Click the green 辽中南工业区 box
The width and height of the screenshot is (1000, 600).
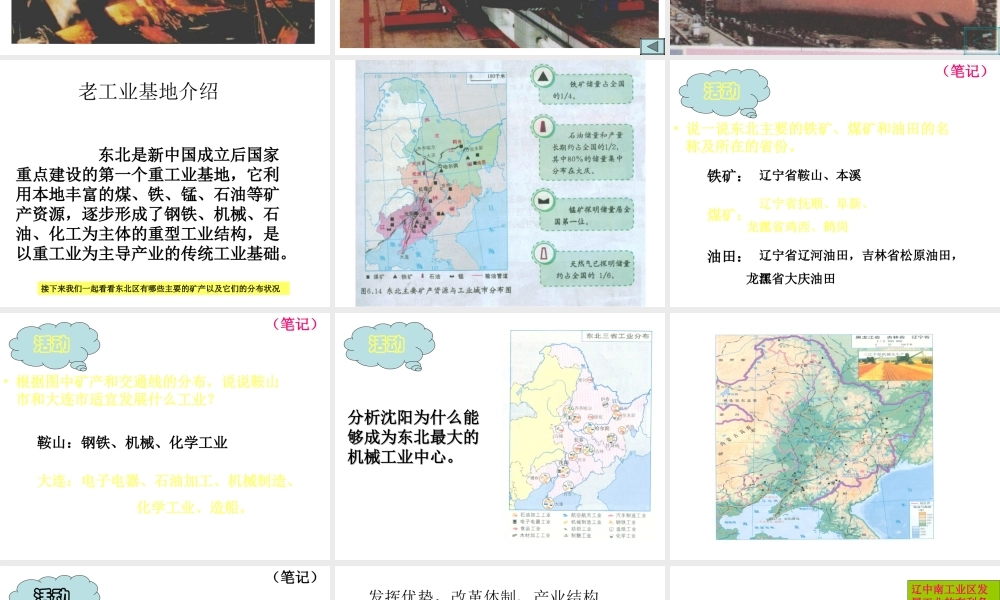[x=953, y=590]
